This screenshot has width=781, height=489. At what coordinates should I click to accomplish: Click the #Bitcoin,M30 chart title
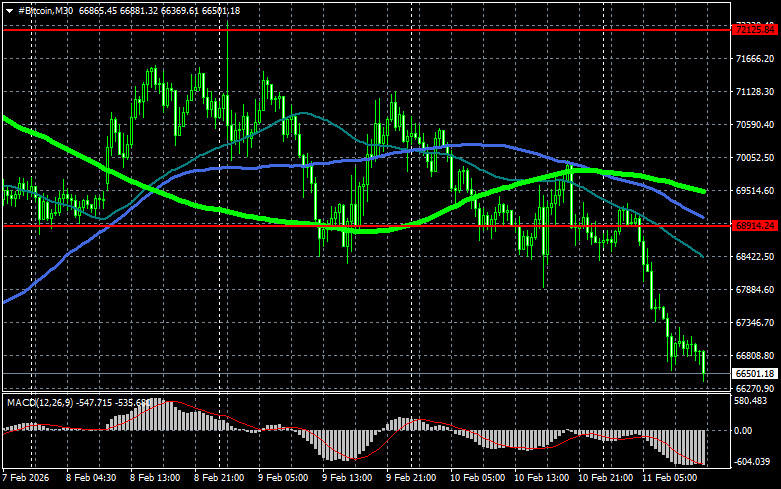pos(46,11)
